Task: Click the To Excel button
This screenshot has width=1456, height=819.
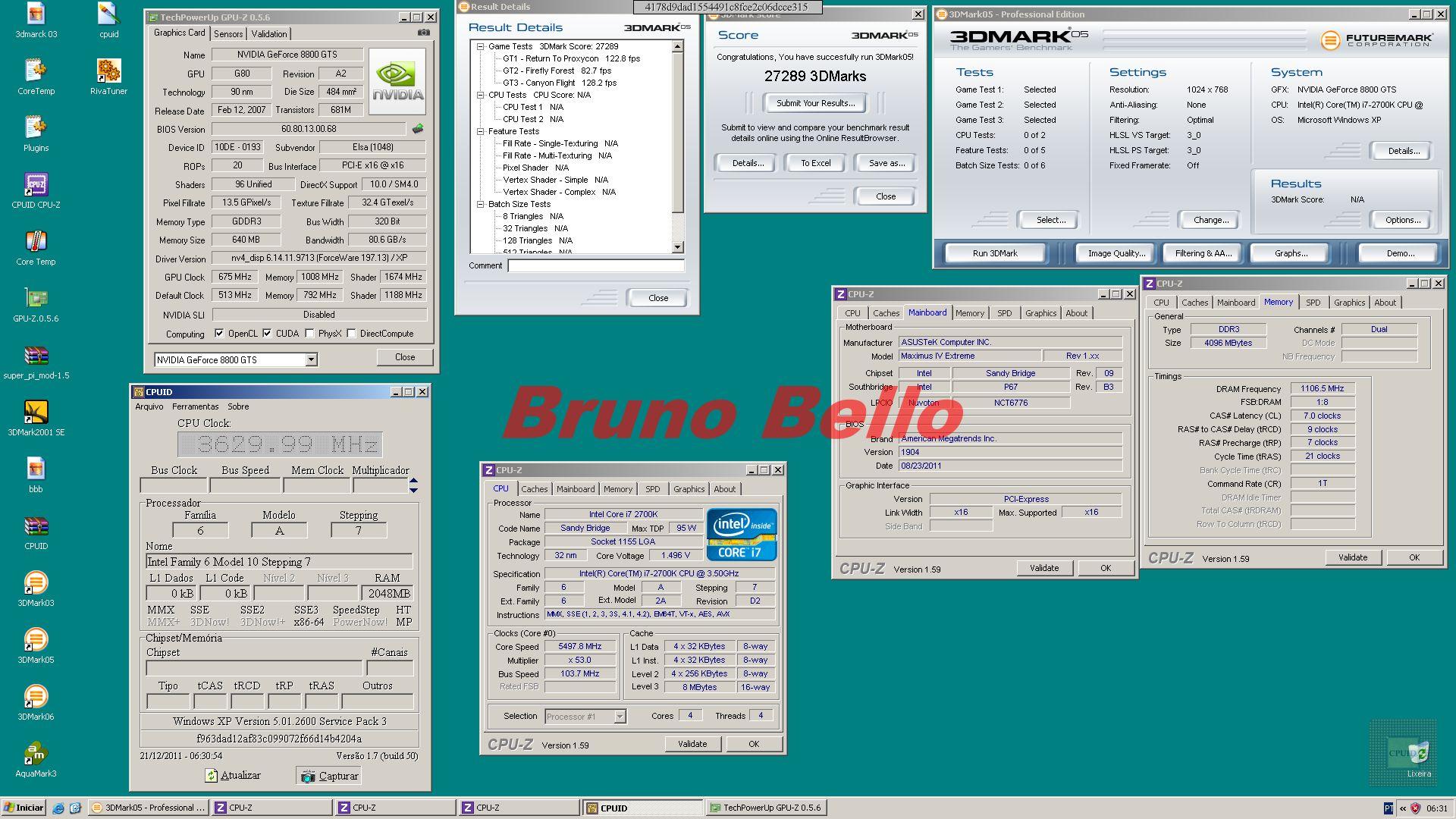Action: pyautogui.click(x=815, y=163)
